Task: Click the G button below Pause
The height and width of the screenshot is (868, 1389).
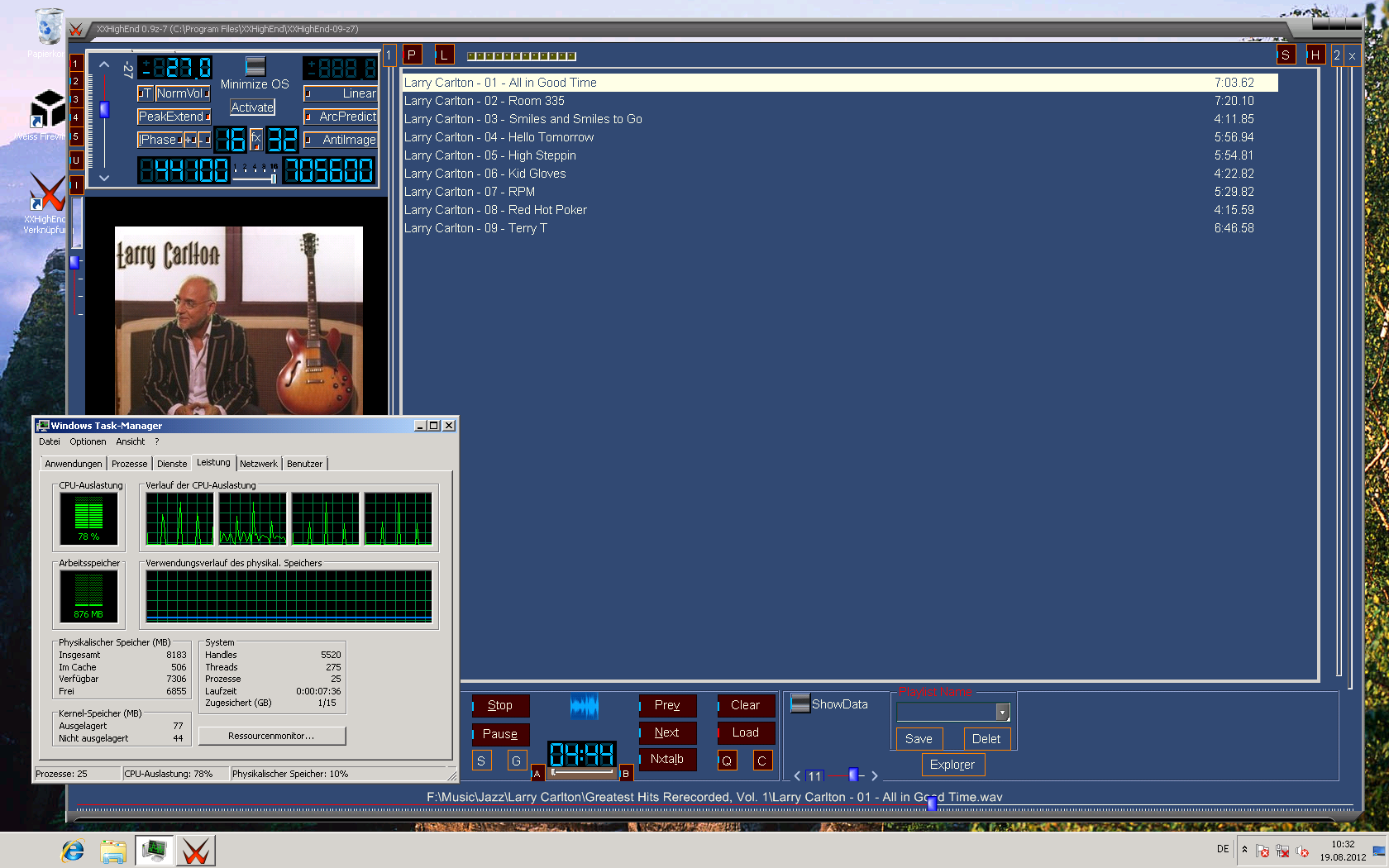Action: [x=517, y=761]
